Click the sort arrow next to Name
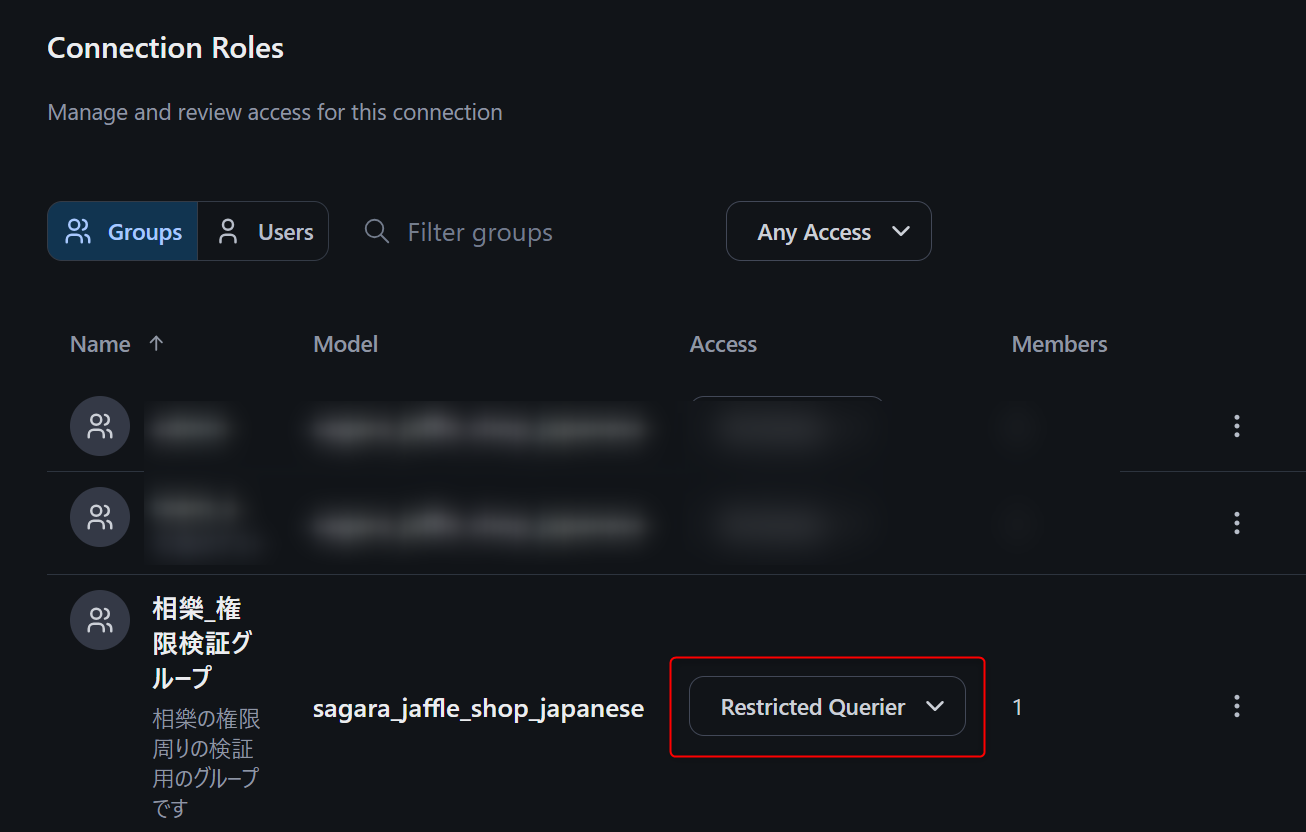 pos(156,343)
